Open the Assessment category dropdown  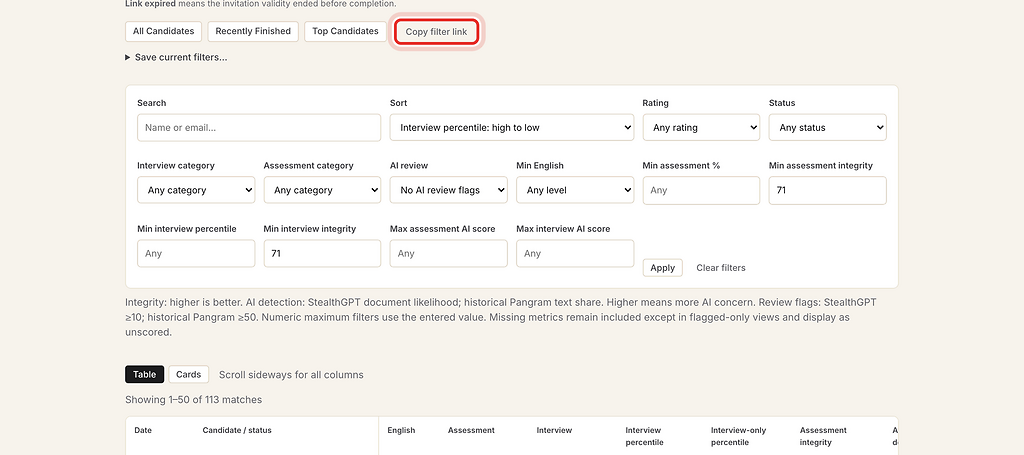322,191
